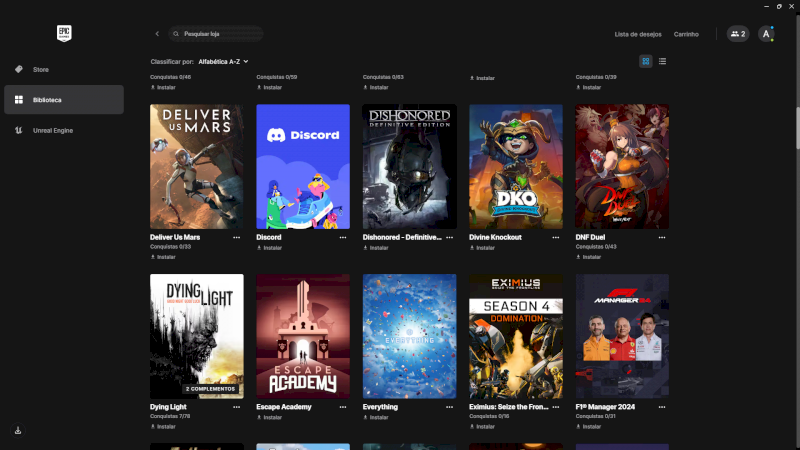Screen dimensions: 800x450
Task: Click Instalar under Discord
Action: tap(268, 247)
